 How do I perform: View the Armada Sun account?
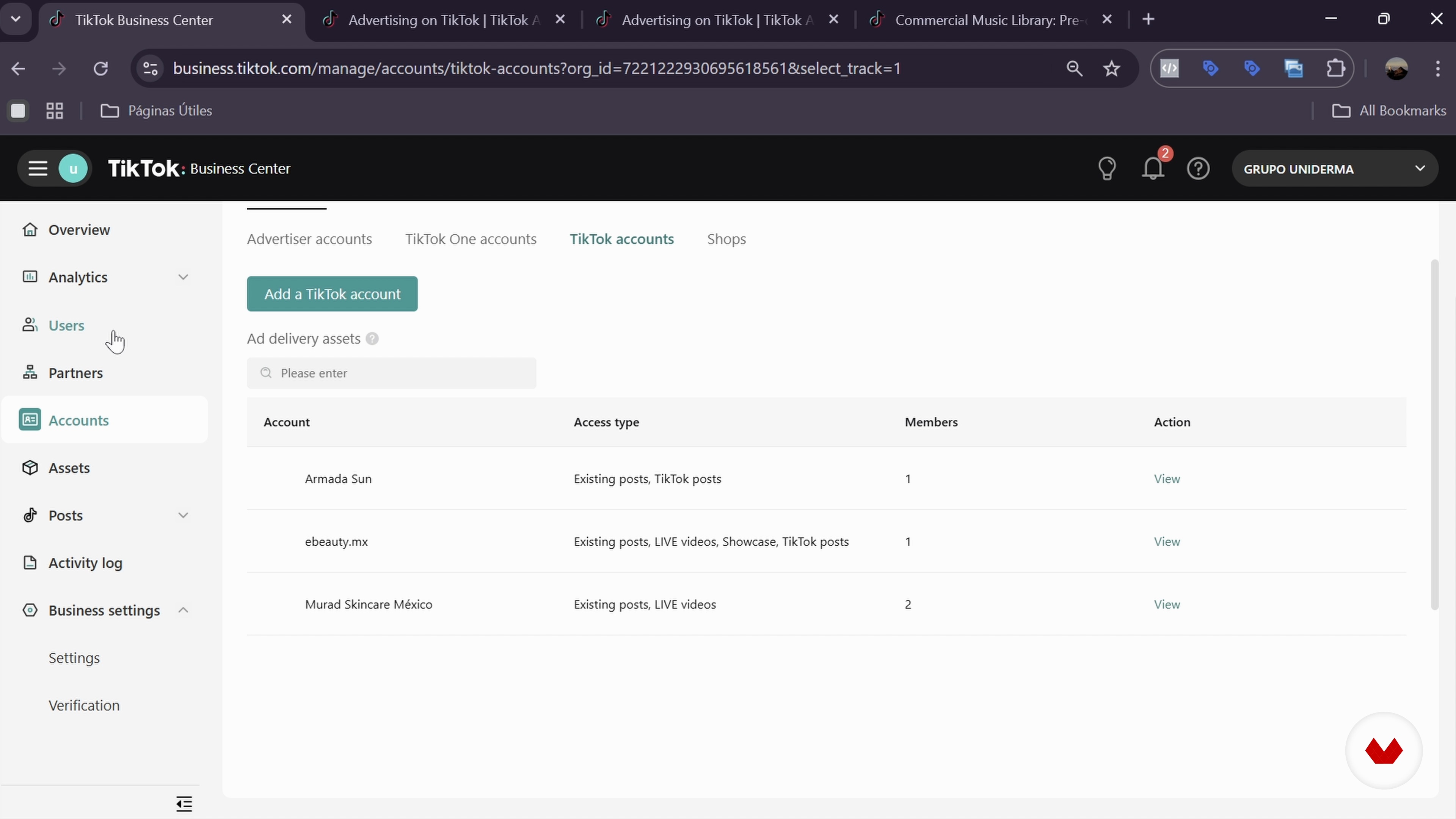[1167, 479]
